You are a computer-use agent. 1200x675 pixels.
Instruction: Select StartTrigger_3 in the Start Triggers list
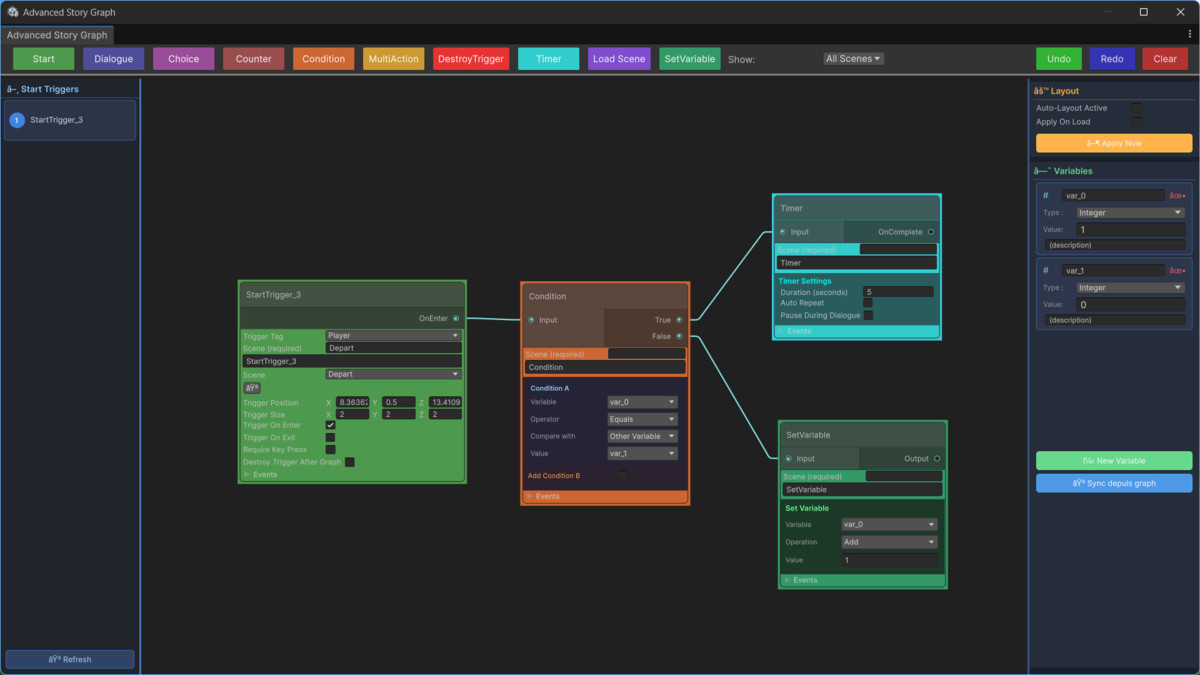(x=70, y=120)
